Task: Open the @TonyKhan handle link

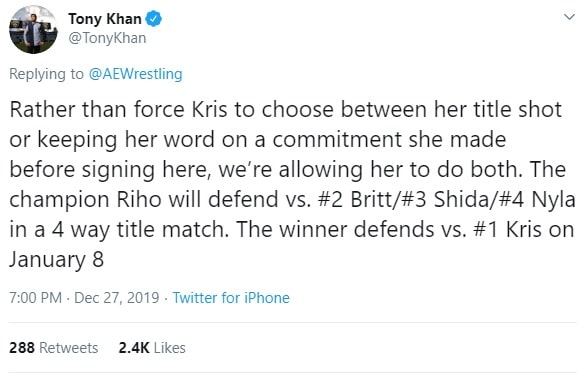Action: pos(107,38)
